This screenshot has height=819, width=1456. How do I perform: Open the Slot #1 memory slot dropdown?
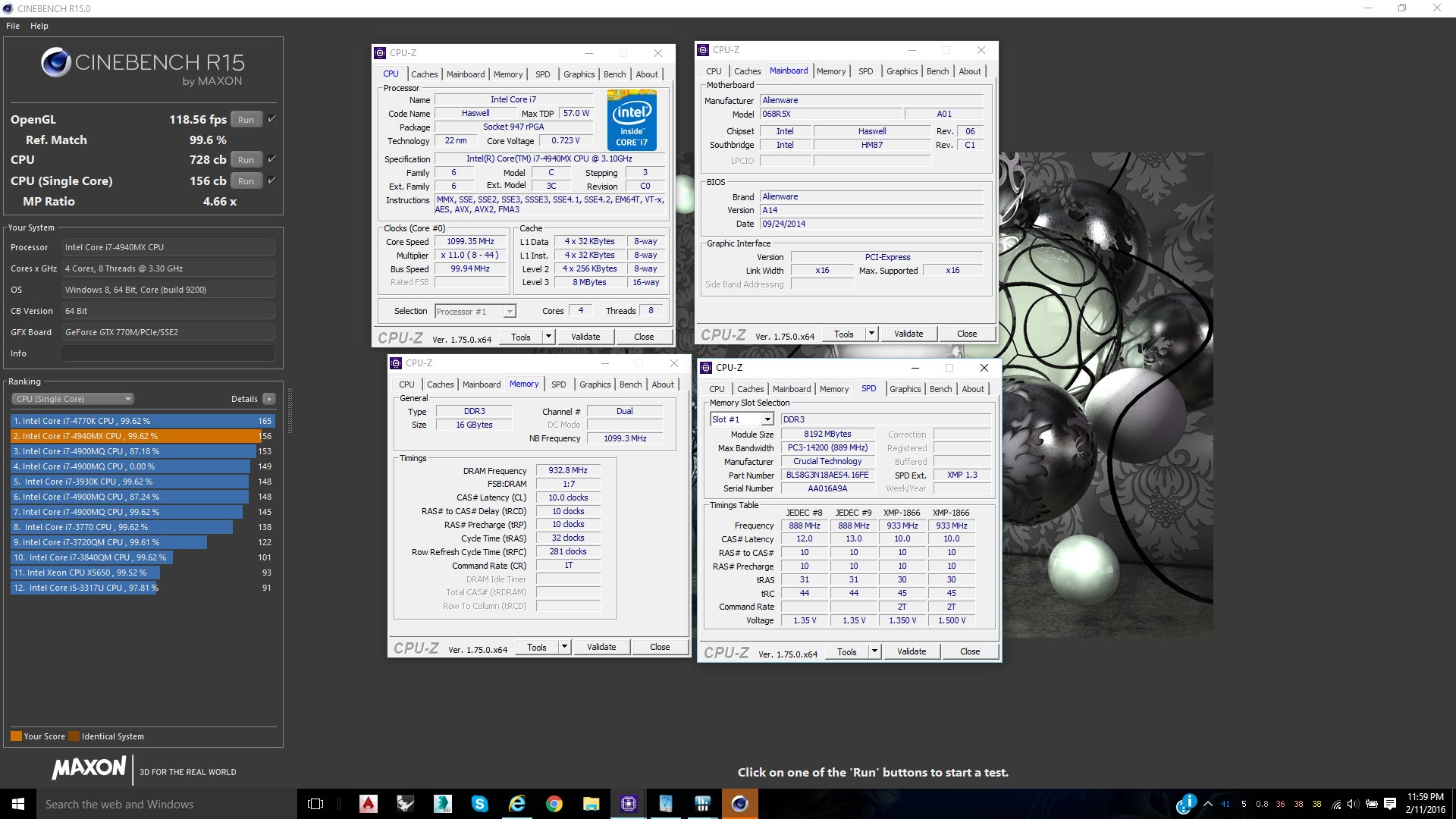742,419
